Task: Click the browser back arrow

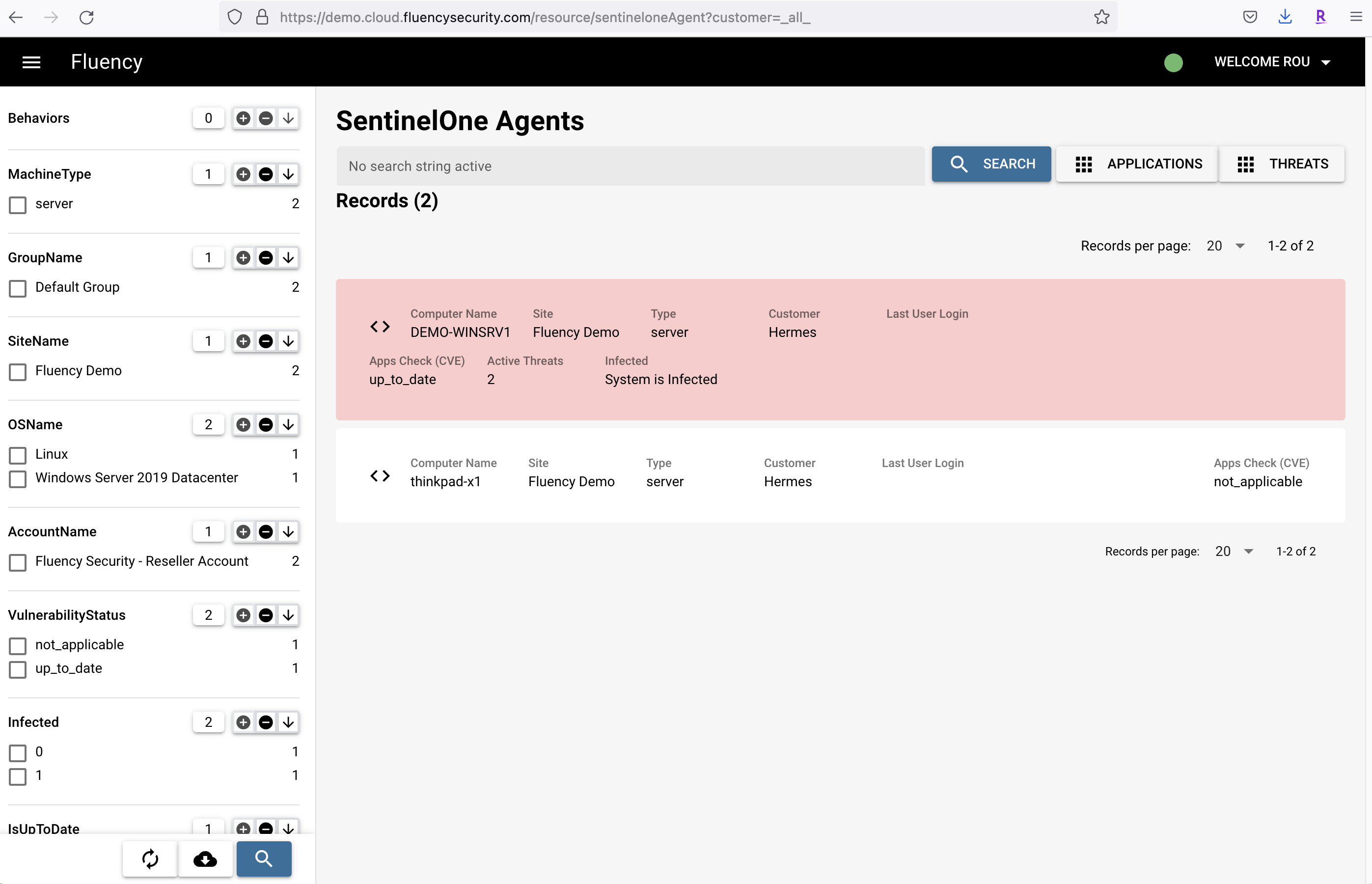Action: coord(16,17)
